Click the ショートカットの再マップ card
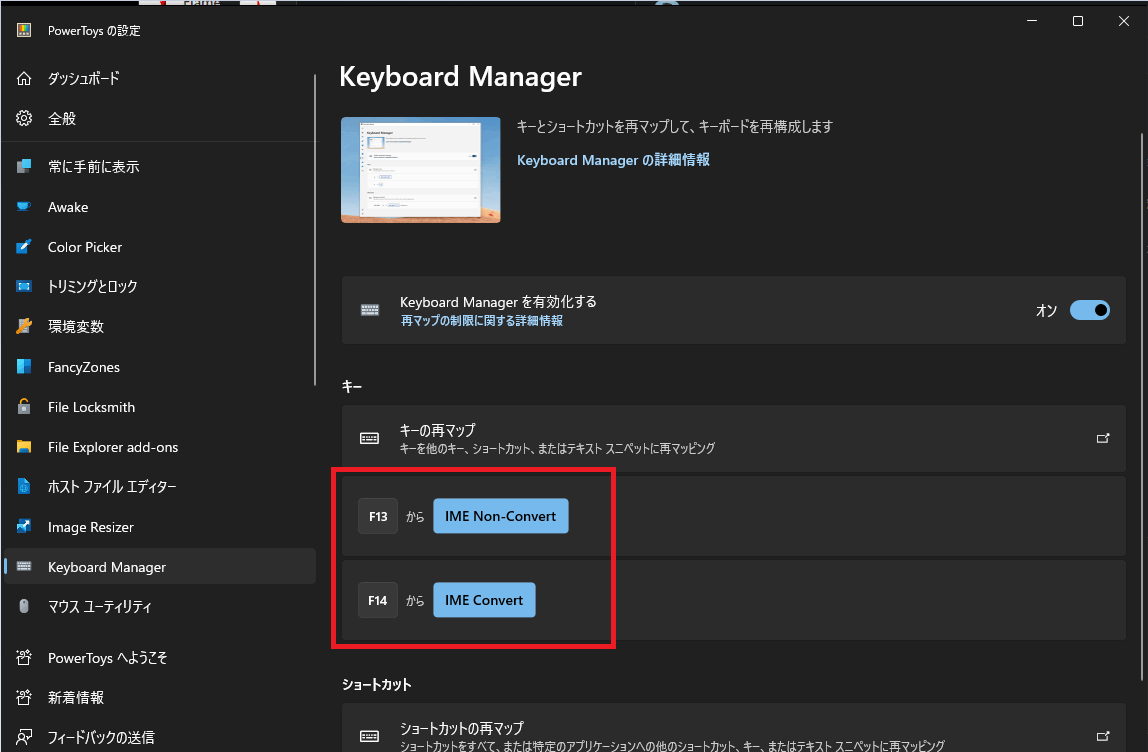Viewport: 1148px width, 752px height. (x=734, y=730)
